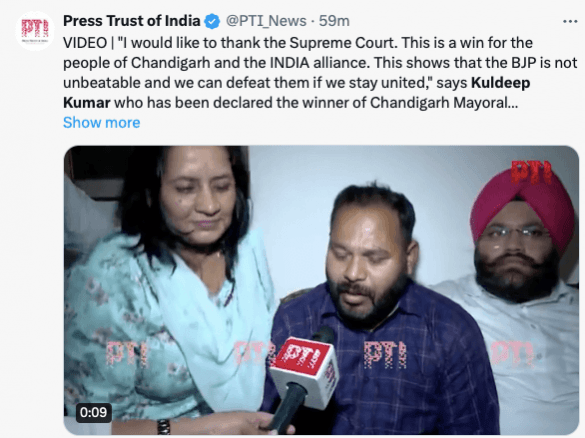Click the faded PTI watermark on the blue shirt
The height and width of the screenshot is (438, 585).
pyautogui.click(x=386, y=355)
